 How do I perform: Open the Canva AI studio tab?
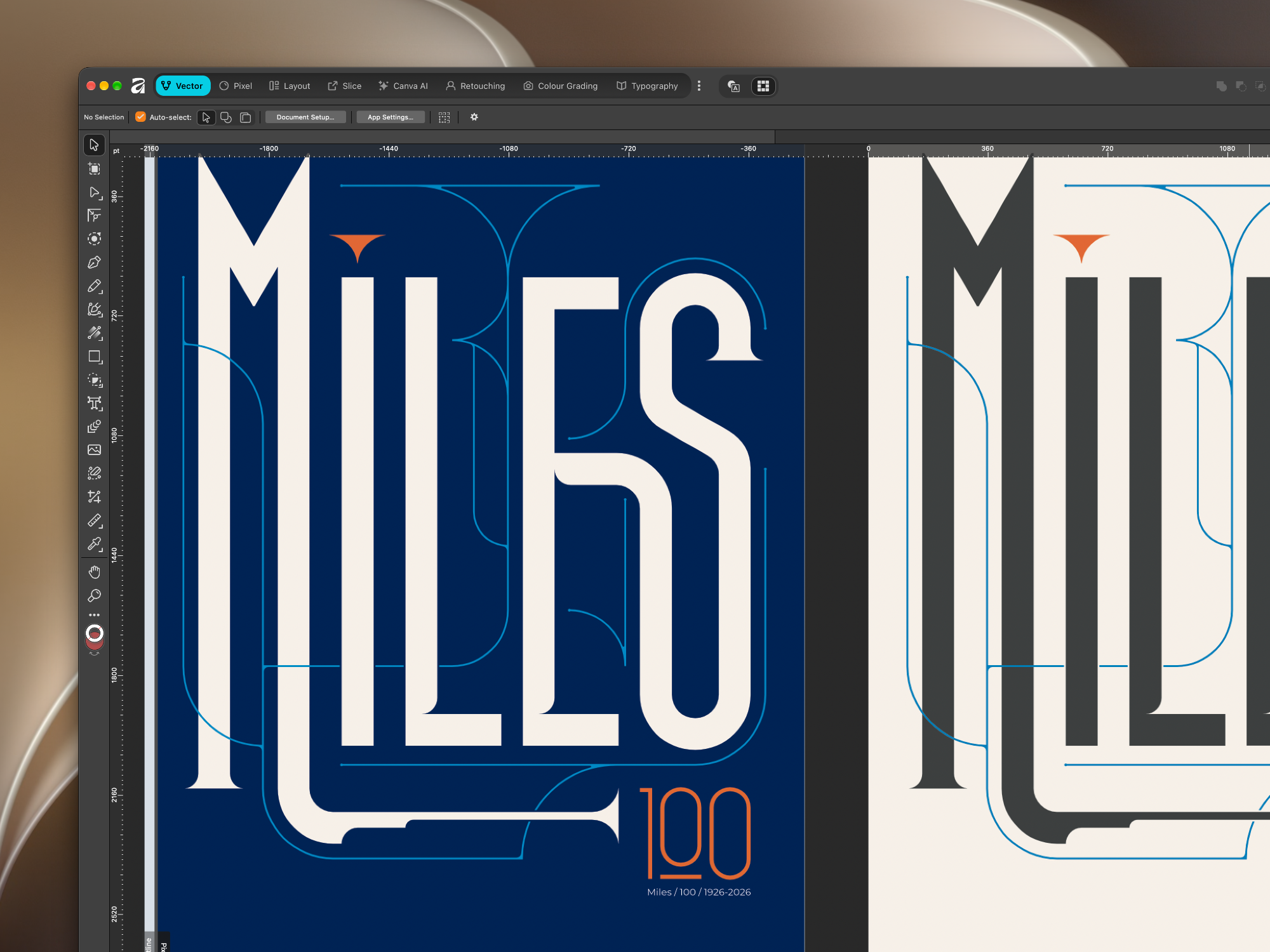click(x=403, y=86)
